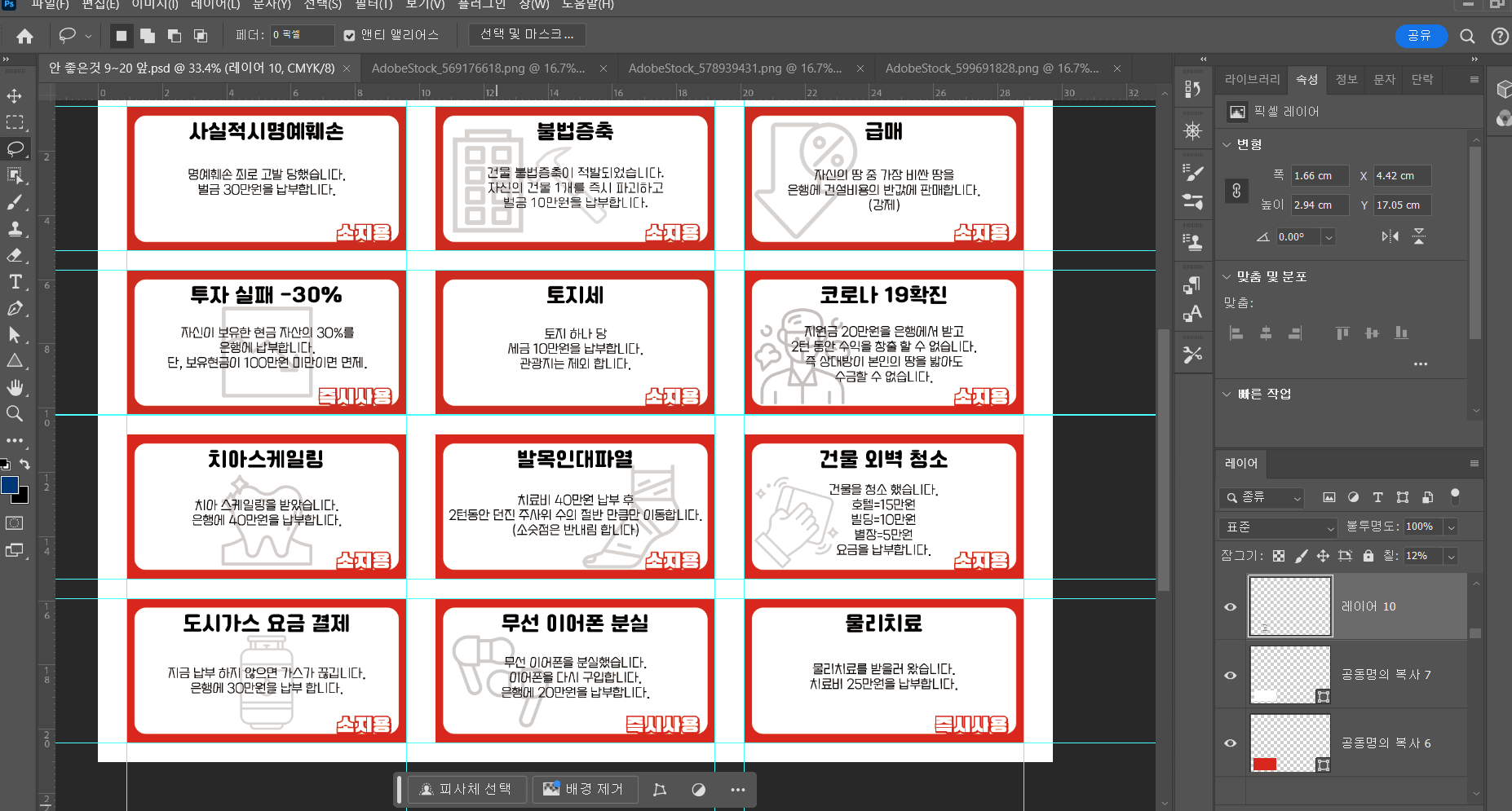Open the 문자 panel tab

[x=1384, y=79]
